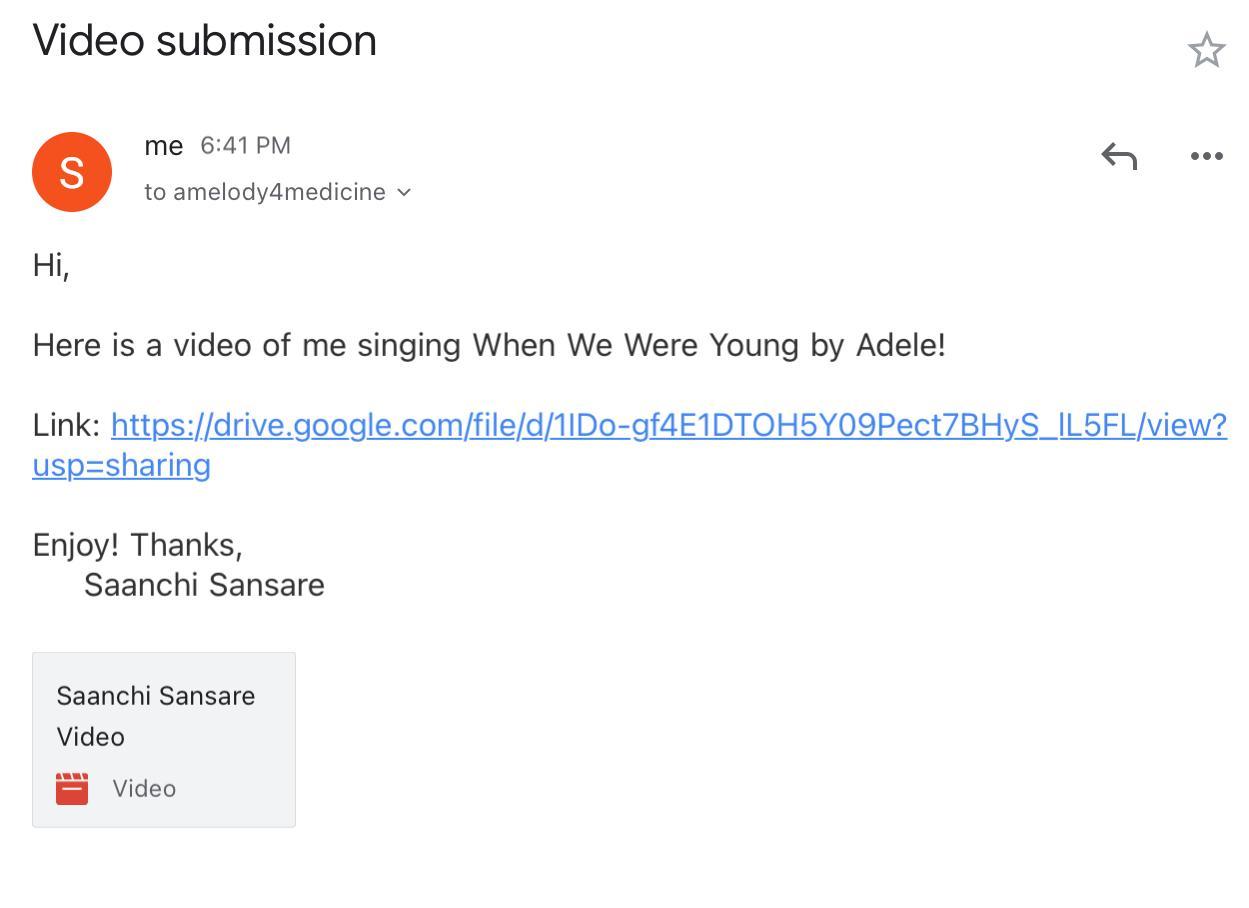Click the "Hi," greeting line

click(51, 266)
